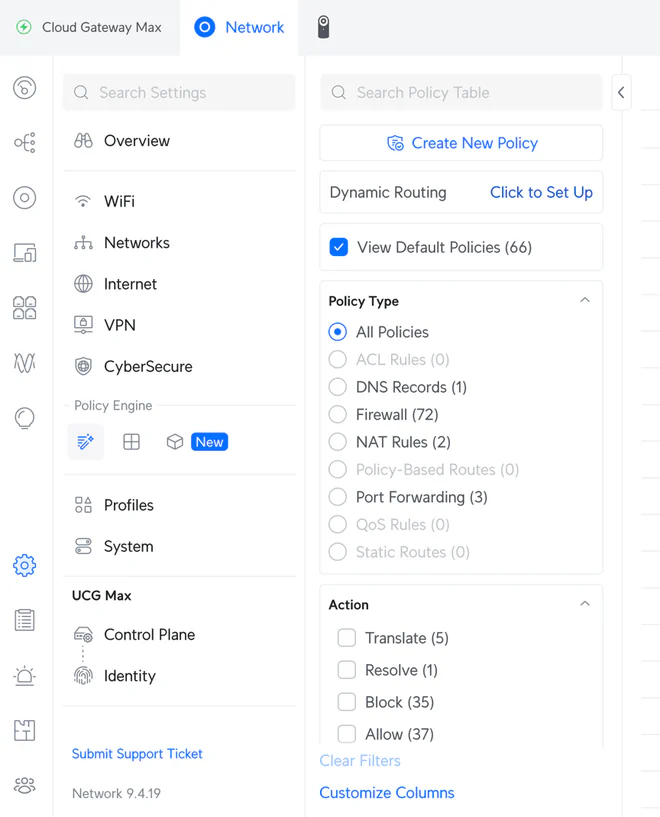The image size is (660, 817).
Task: Collapse the Action filter section
Action: coord(584,604)
